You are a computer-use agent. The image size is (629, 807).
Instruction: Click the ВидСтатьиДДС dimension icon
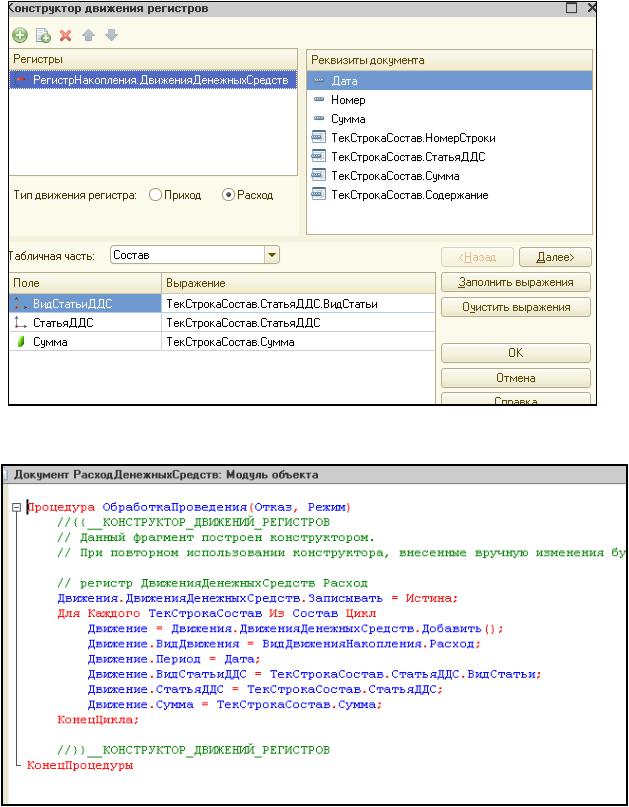21,304
